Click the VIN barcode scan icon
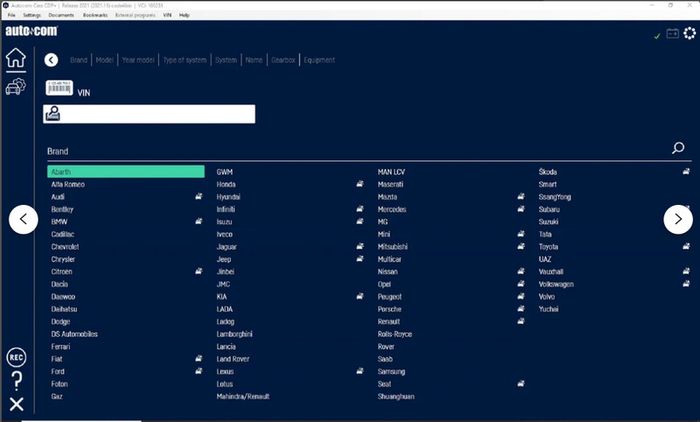 click(x=59, y=88)
